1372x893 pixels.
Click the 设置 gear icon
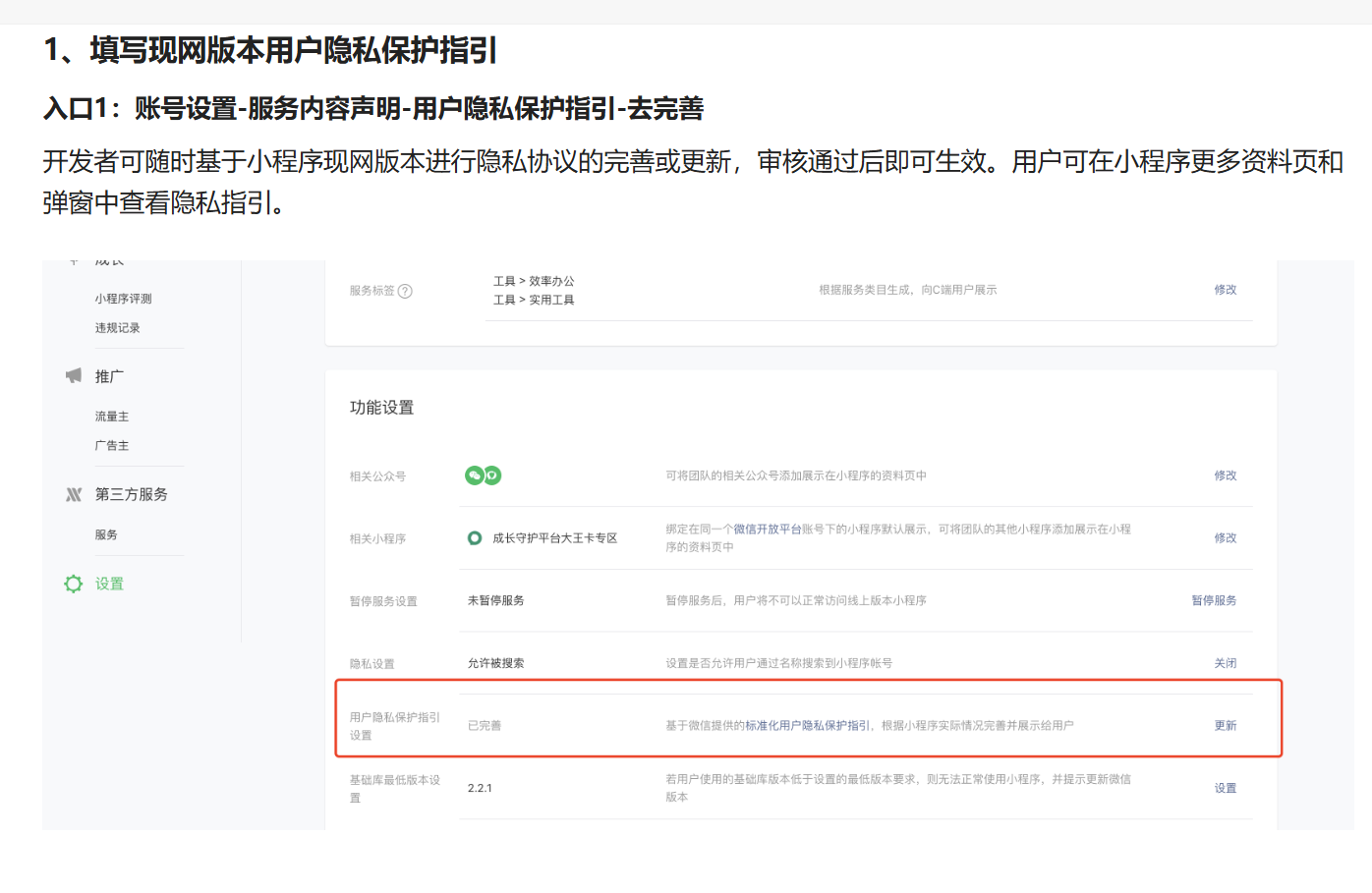click(74, 584)
